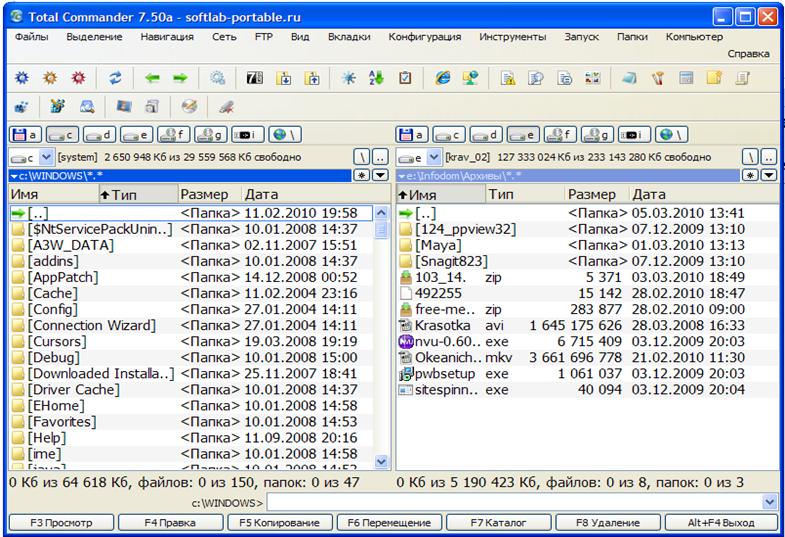Screen dimensions: 785x537
Task: Switch left panel to drive d
Action: (100, 135)
